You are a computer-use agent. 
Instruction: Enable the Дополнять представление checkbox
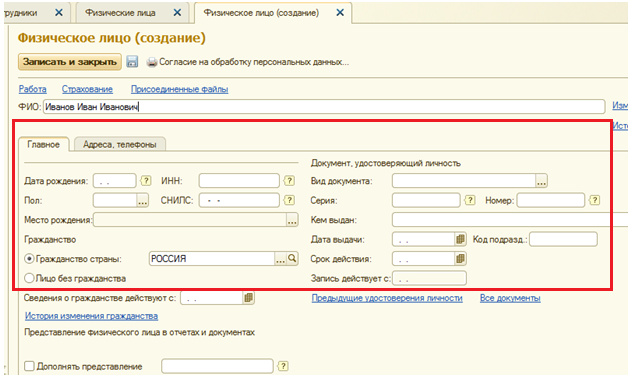tap(29, 366)
